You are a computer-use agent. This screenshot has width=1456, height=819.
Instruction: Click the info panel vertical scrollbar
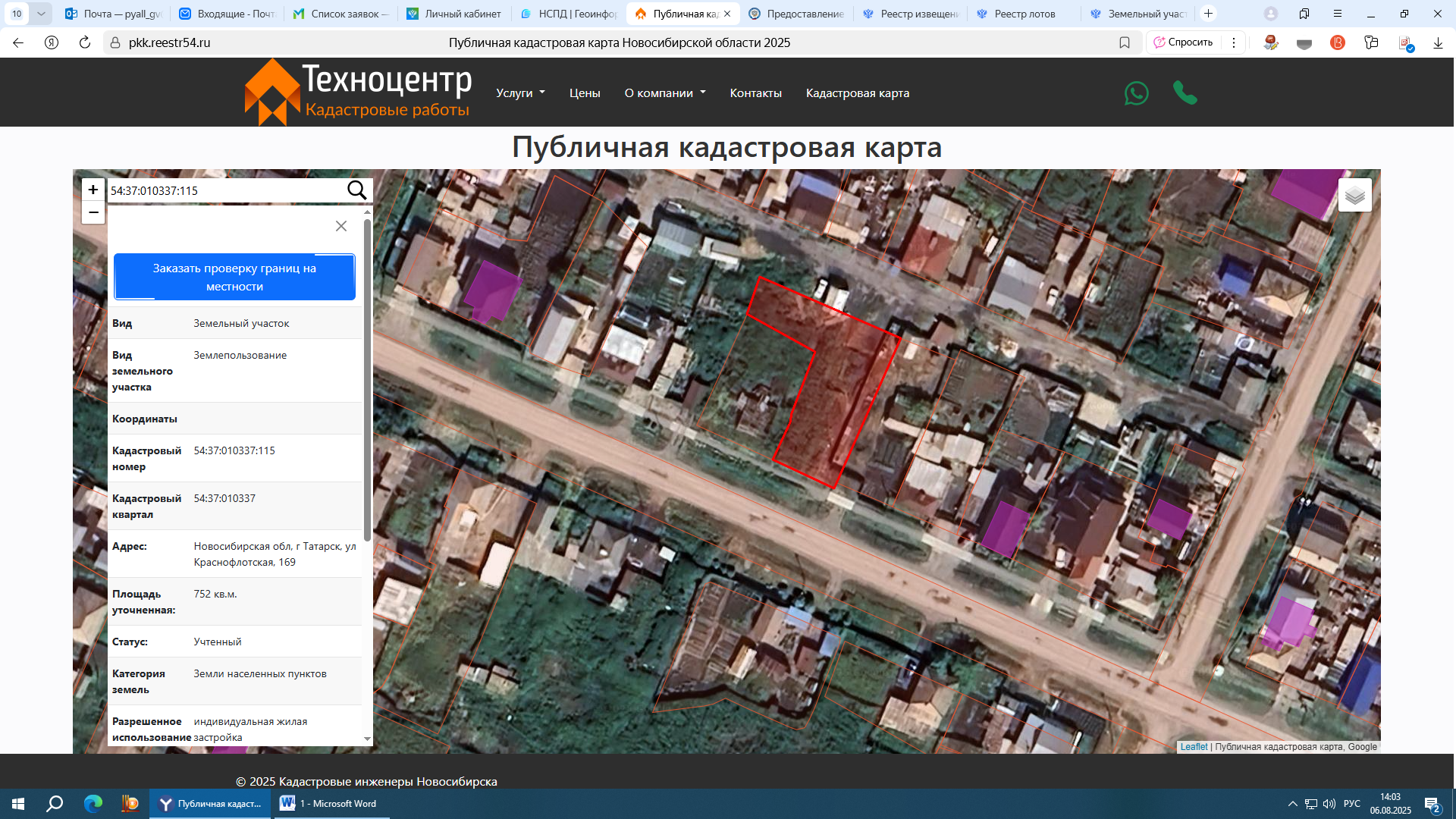(x=368, y=379)
